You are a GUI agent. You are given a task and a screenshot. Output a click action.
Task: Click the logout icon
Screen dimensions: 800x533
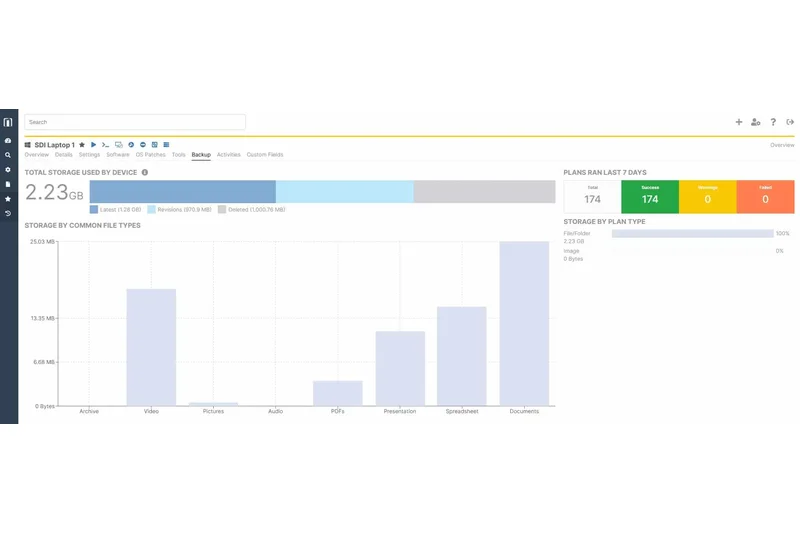(x=790, y=122)
